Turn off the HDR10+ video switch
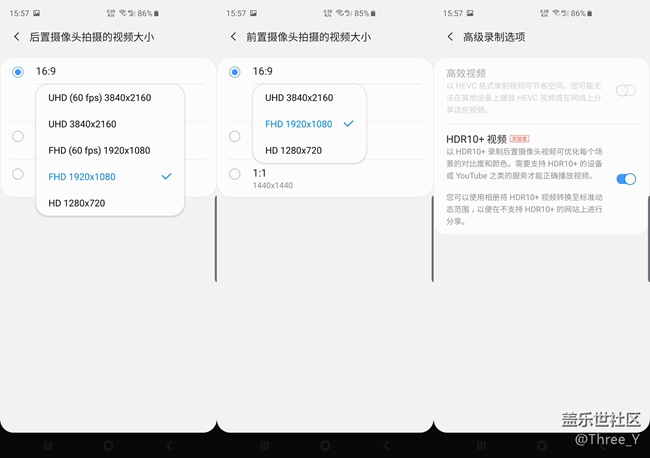The width and height of the screenshot is (650, 458). click(x=626, y=179)
